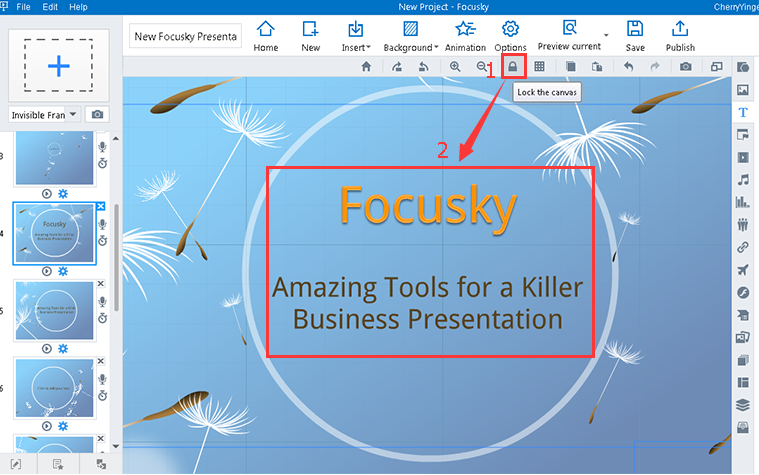Image resolution: width=759 pixels, height=475 pixels.
Task: Open frame 5 settings gear
Action: click(x=63, y=349)
